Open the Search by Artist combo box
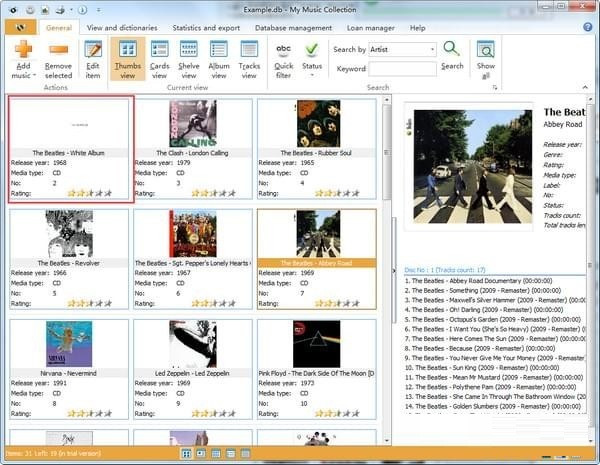The height and width of the screenshot is (465, 600). click(x=403, y=49)
